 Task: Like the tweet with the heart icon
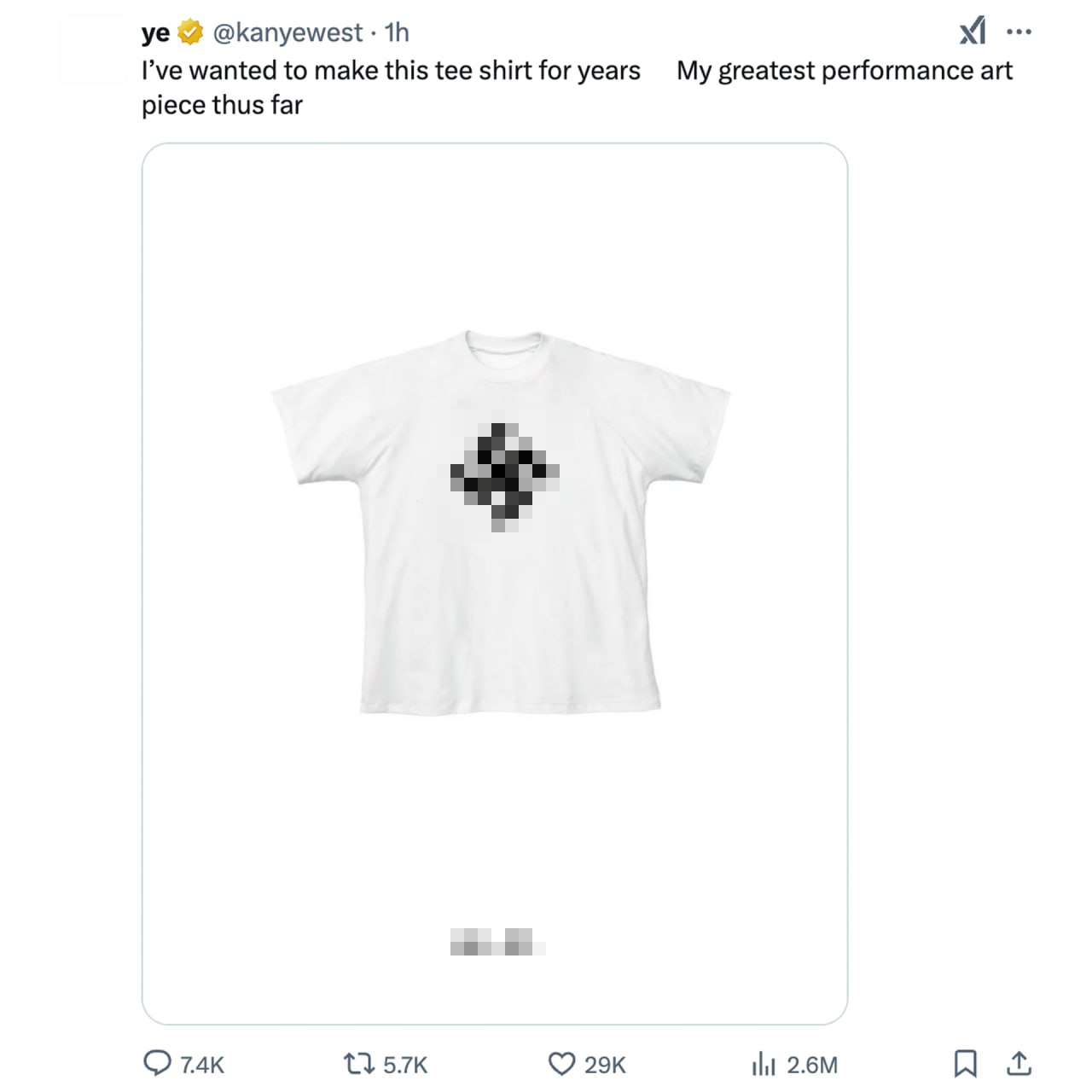click(x=561, y=1064)
